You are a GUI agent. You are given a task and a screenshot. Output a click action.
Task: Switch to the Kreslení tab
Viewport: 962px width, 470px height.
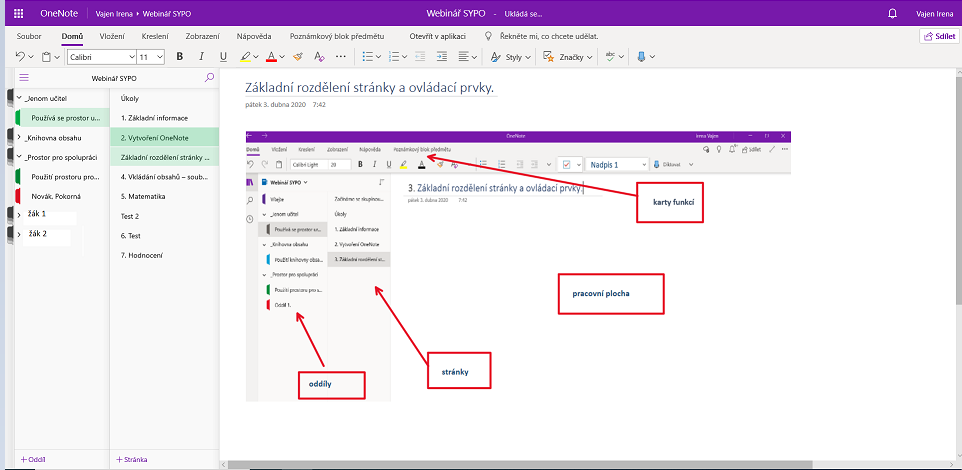pyautogui.click(x=155, y=36)
